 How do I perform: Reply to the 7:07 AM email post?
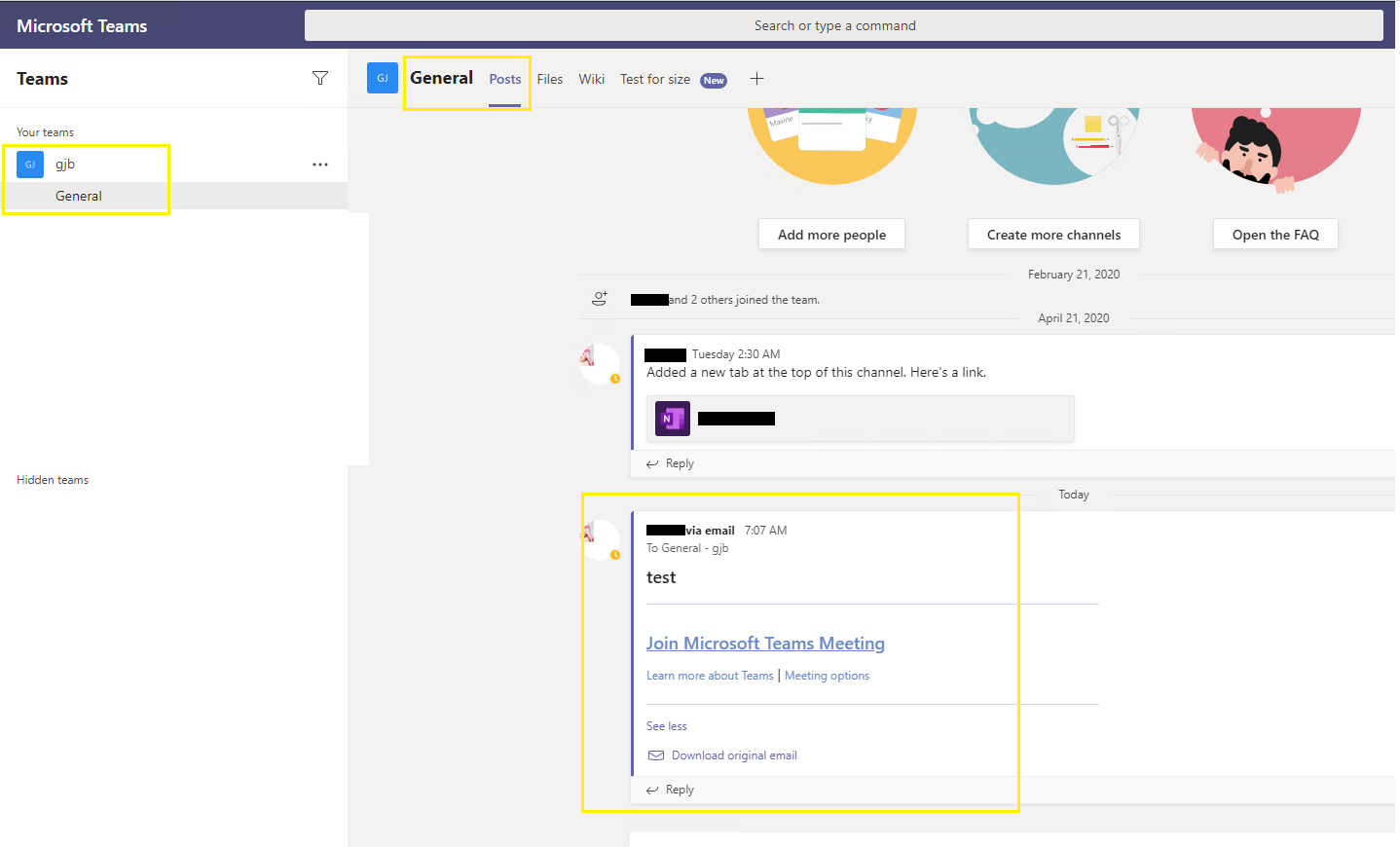(x=671, y=790)
